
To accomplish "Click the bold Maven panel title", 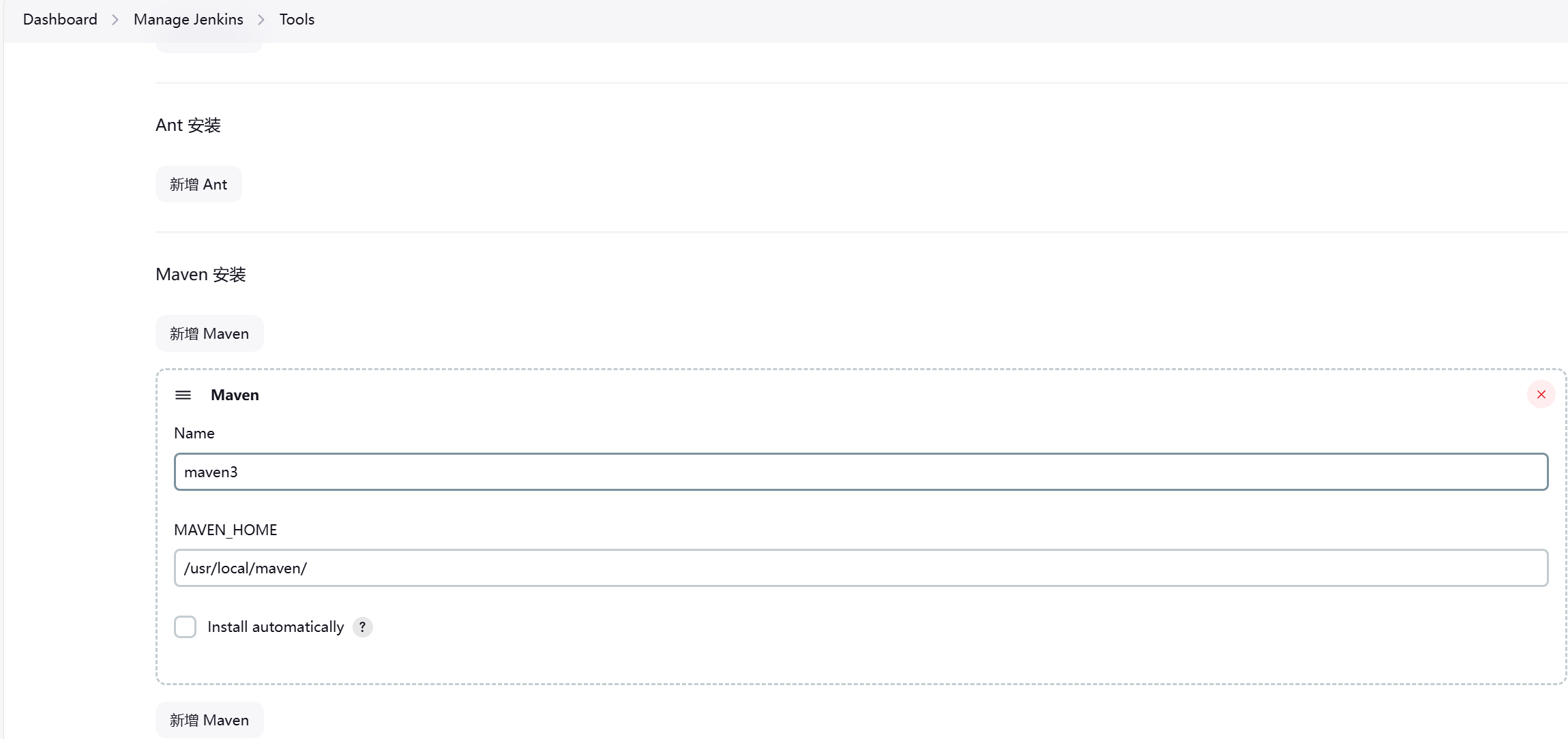I will [x=235, y=395].
